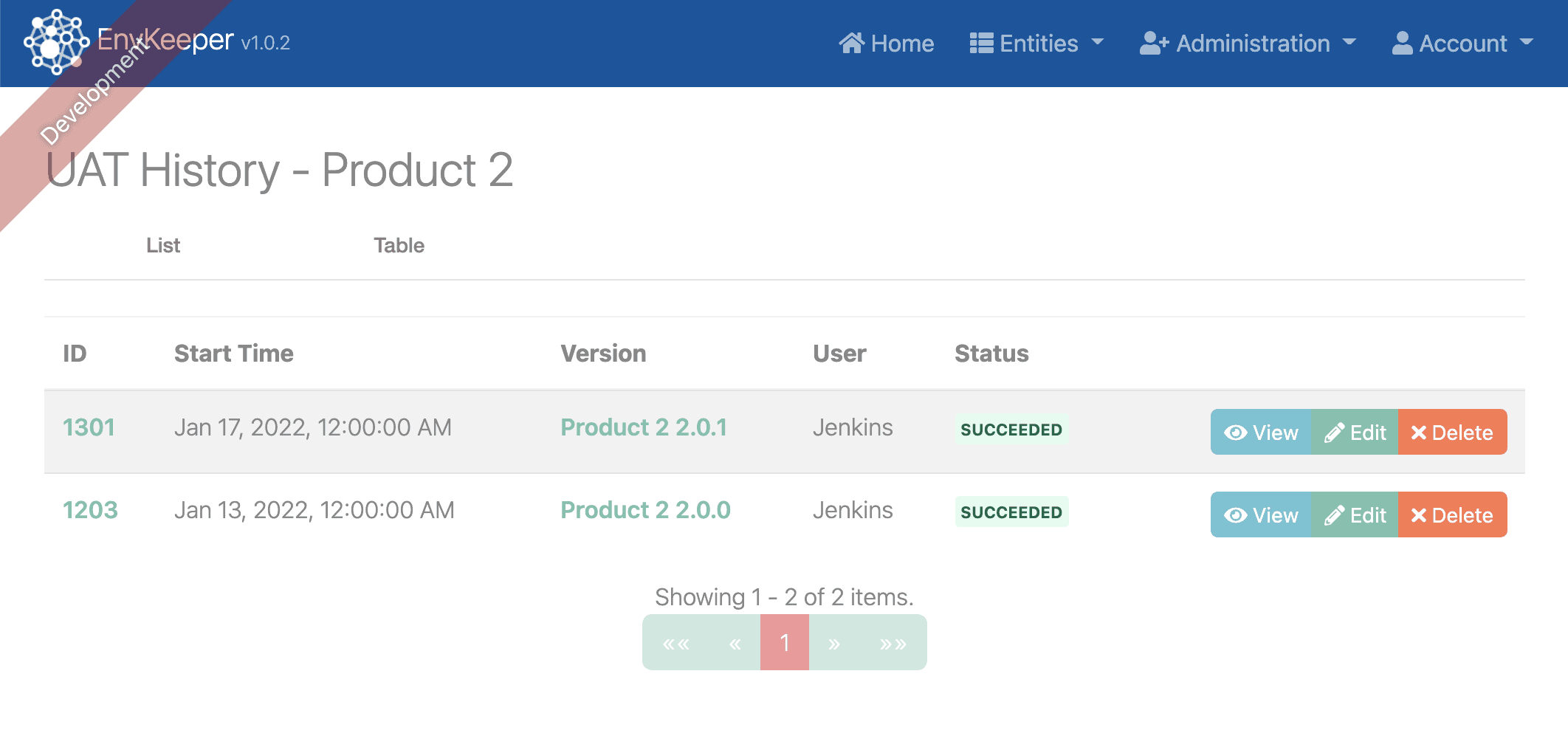Viewport: 1568px width, 747px height.
Task: Click the eye icon in row 1301
Action: click(x=1235, y=433)
